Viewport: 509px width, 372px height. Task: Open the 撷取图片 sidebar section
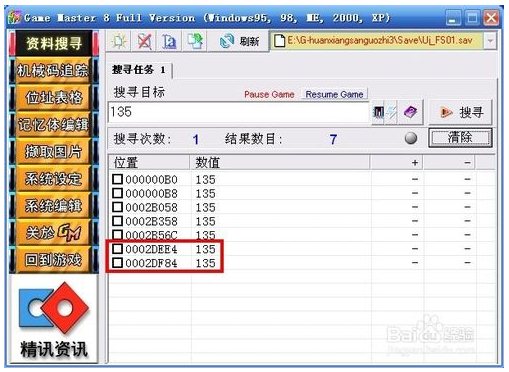[x=54, y=152]
